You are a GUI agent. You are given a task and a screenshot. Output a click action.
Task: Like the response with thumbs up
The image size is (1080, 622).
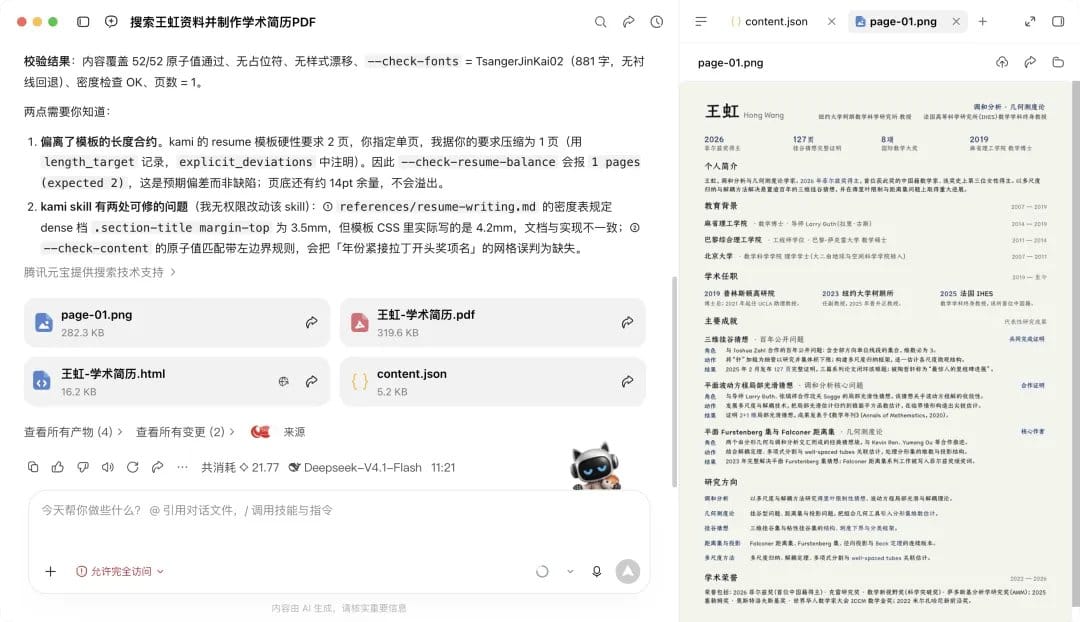58,467
